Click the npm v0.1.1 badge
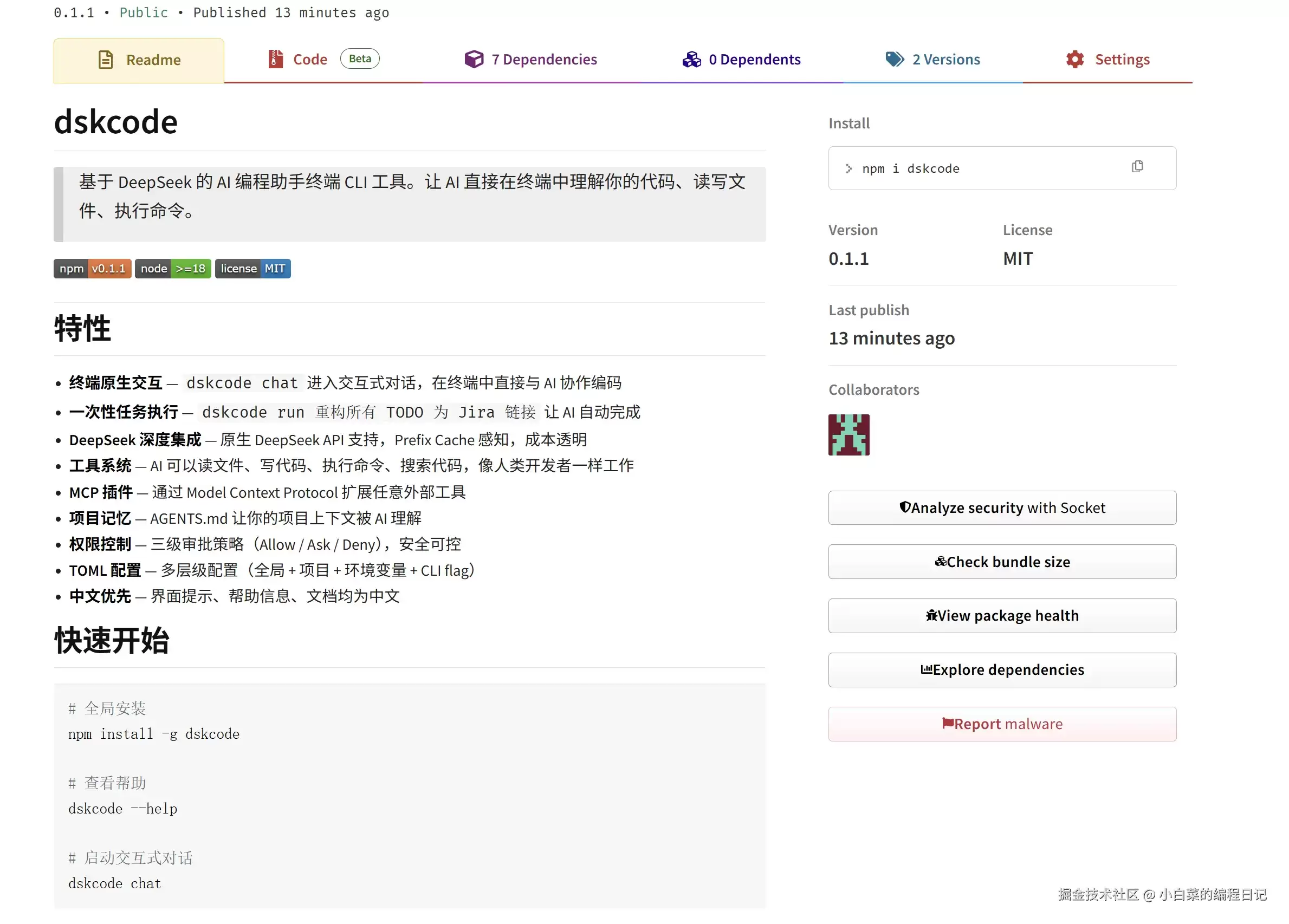The width and height of the screenshot is (1289, 924). click(x=93, y=269)
